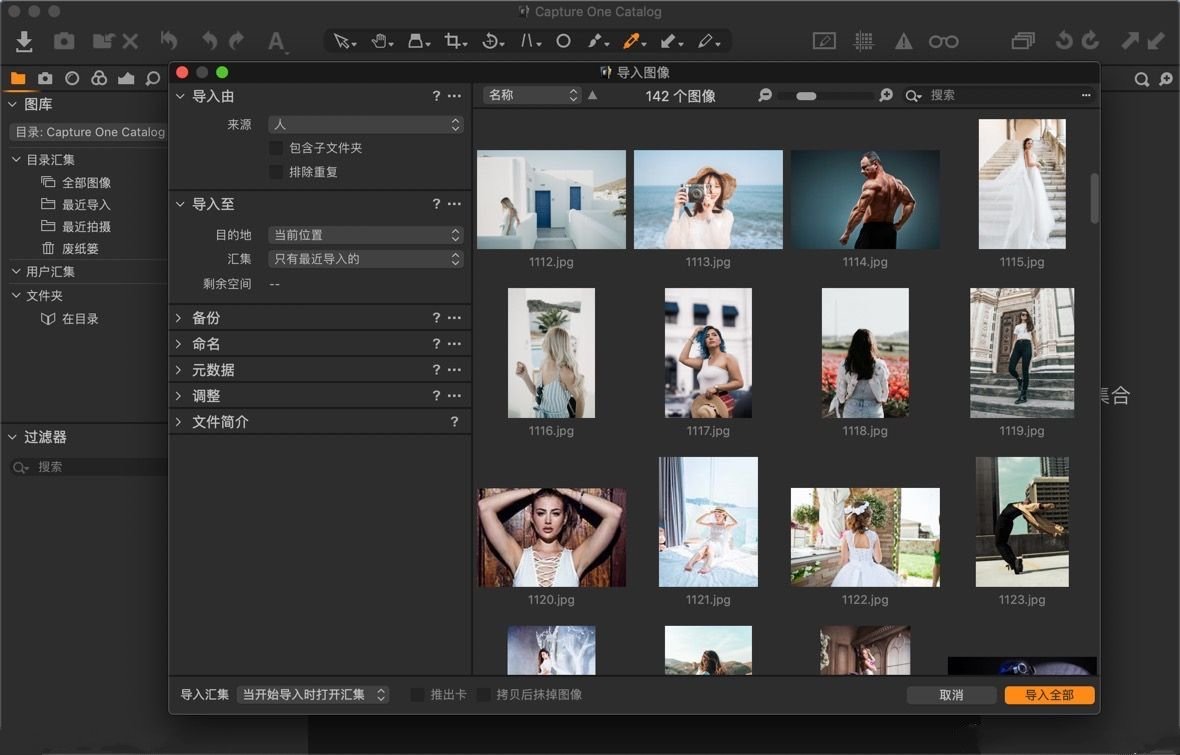Toggle the exposure warning triangle icon

[x=904, y=41]
